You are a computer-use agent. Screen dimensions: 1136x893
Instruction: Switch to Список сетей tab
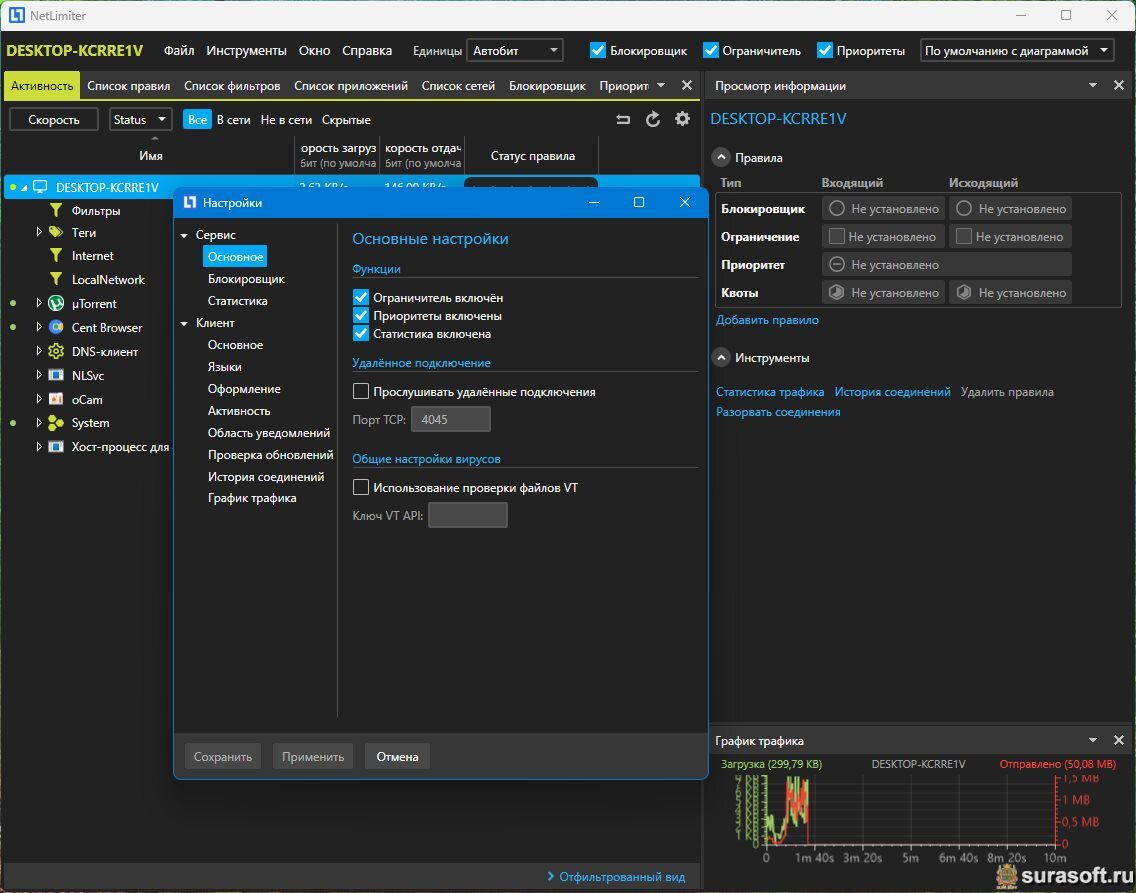pyautogui.click(x=458, y=85)
